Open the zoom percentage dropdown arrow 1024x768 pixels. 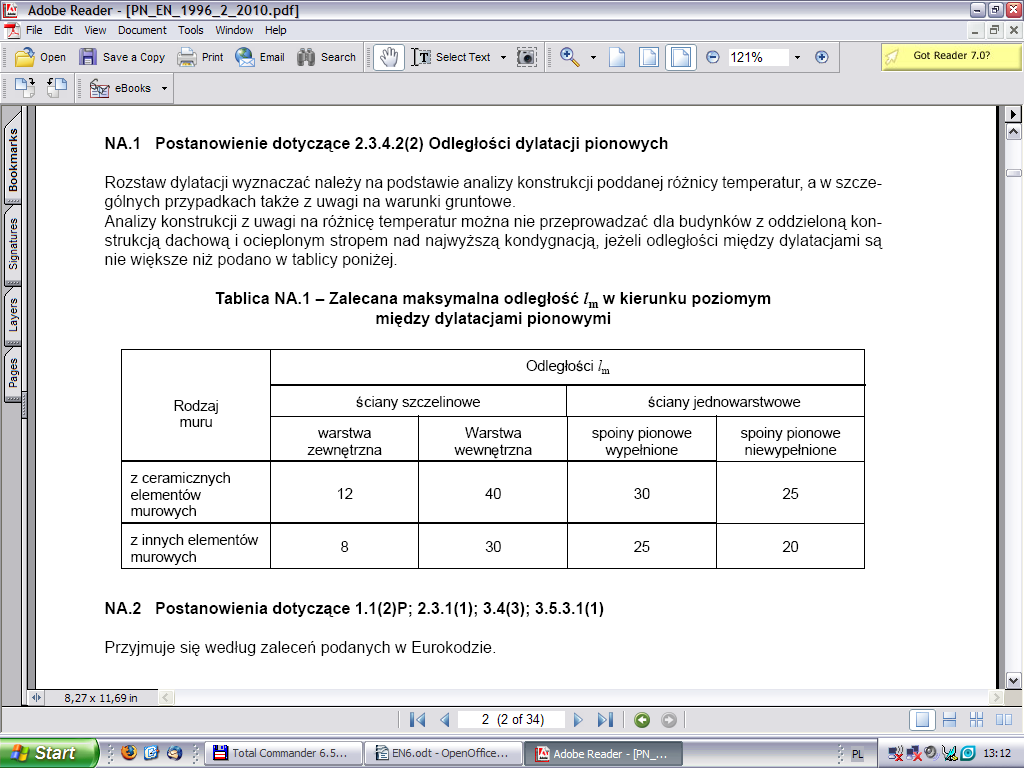tap(797, 57)
